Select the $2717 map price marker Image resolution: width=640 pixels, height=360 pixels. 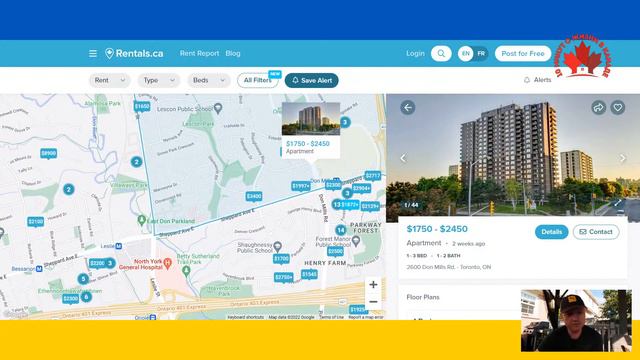click(x=373, y=176)
